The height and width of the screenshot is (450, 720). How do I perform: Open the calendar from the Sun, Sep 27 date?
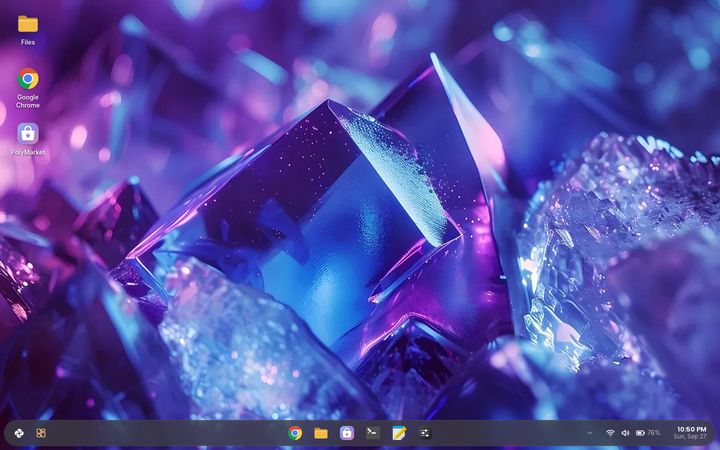[x=690, y=437]
